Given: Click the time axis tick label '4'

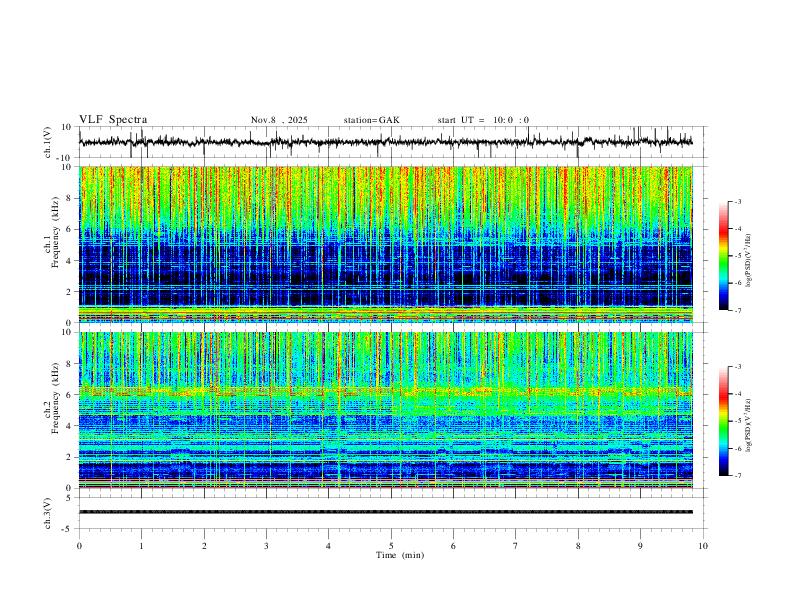Looking at the screenshot, I should tap(329, 546).
